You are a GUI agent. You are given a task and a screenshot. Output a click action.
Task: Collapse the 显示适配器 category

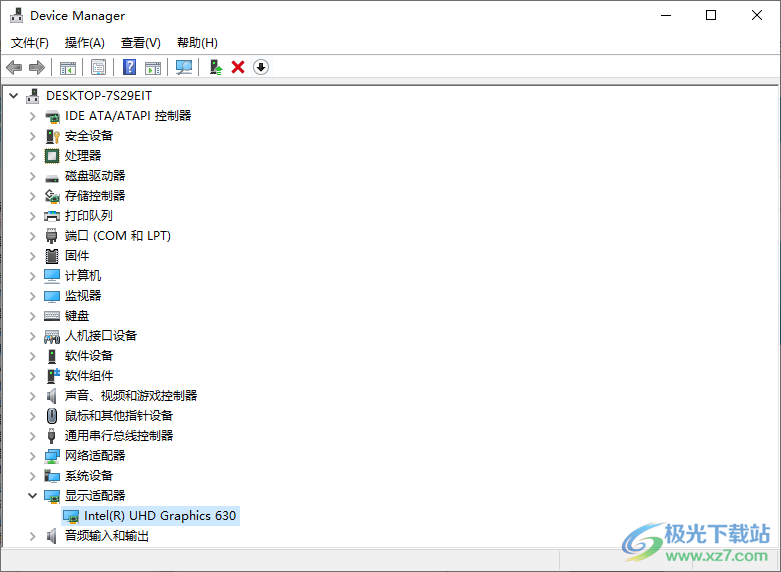(x=32, y=496)
